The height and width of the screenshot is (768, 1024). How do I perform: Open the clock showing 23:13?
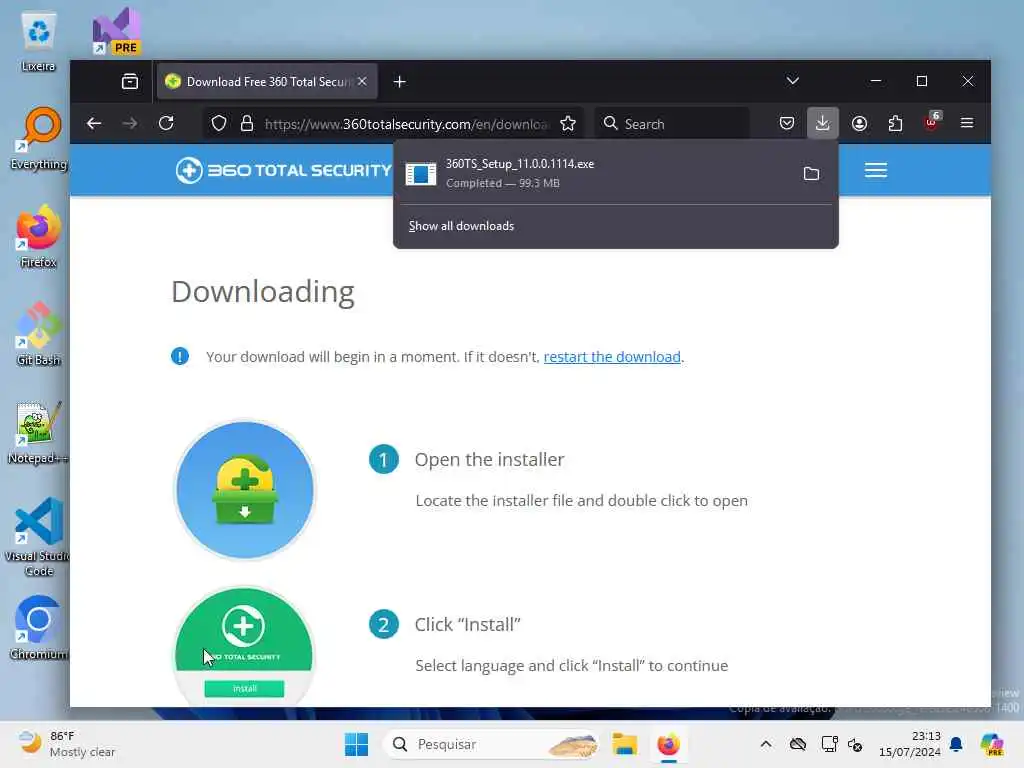[x=910, y=744]
